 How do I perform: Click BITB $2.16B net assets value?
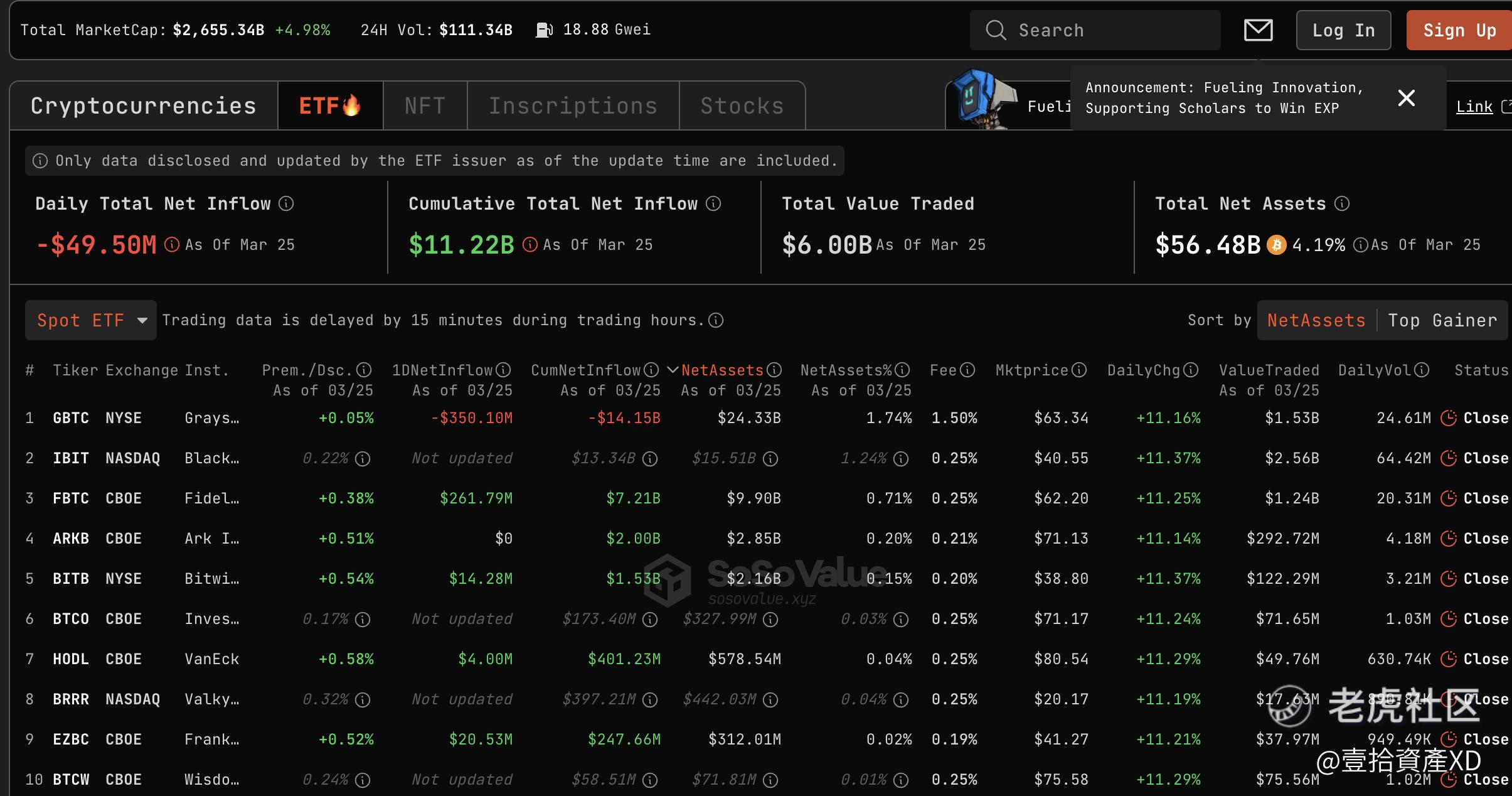tap(753, 579)
